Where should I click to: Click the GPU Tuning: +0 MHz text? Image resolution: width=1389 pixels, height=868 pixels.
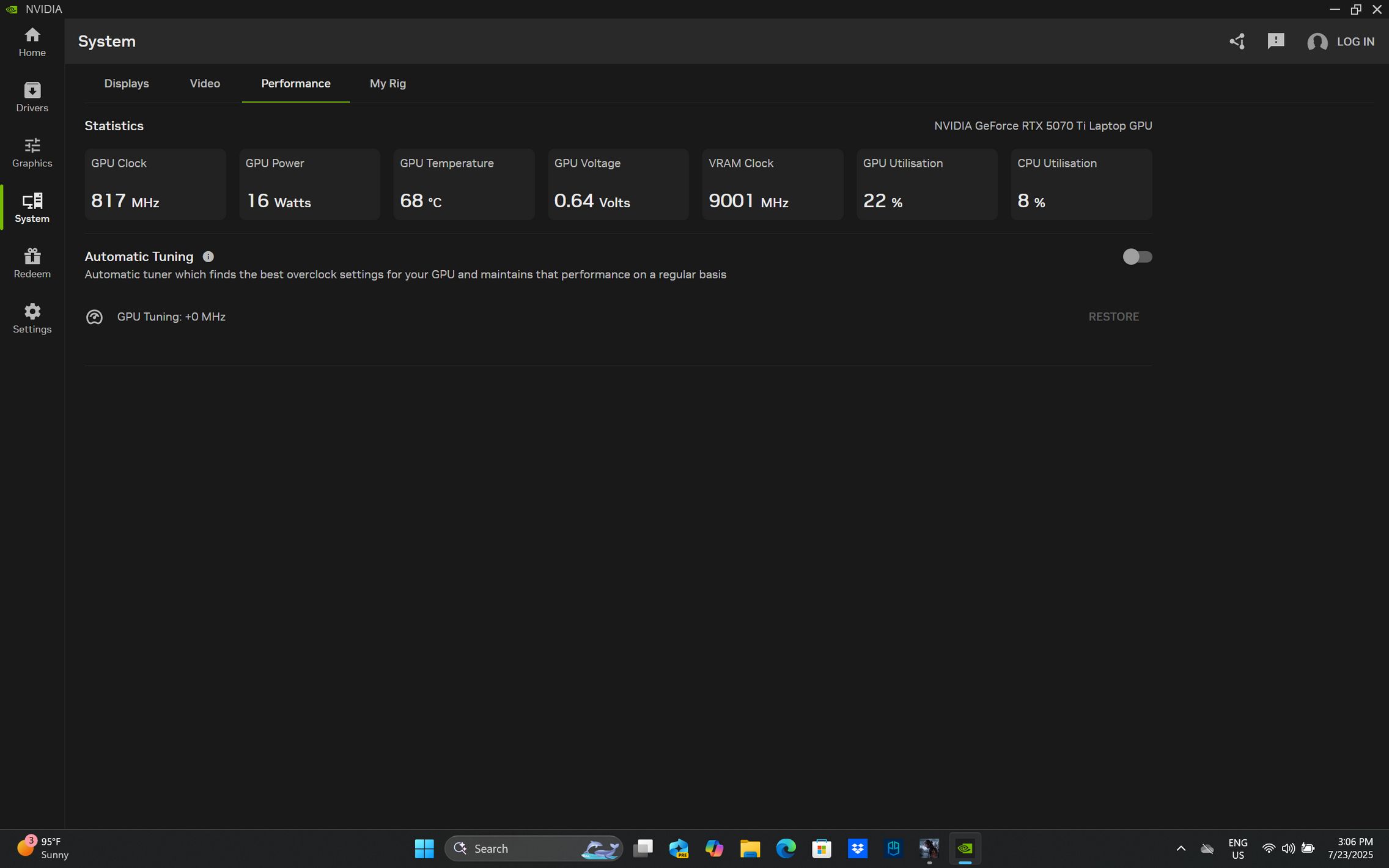pyautogui.click(x=171, y=317)
